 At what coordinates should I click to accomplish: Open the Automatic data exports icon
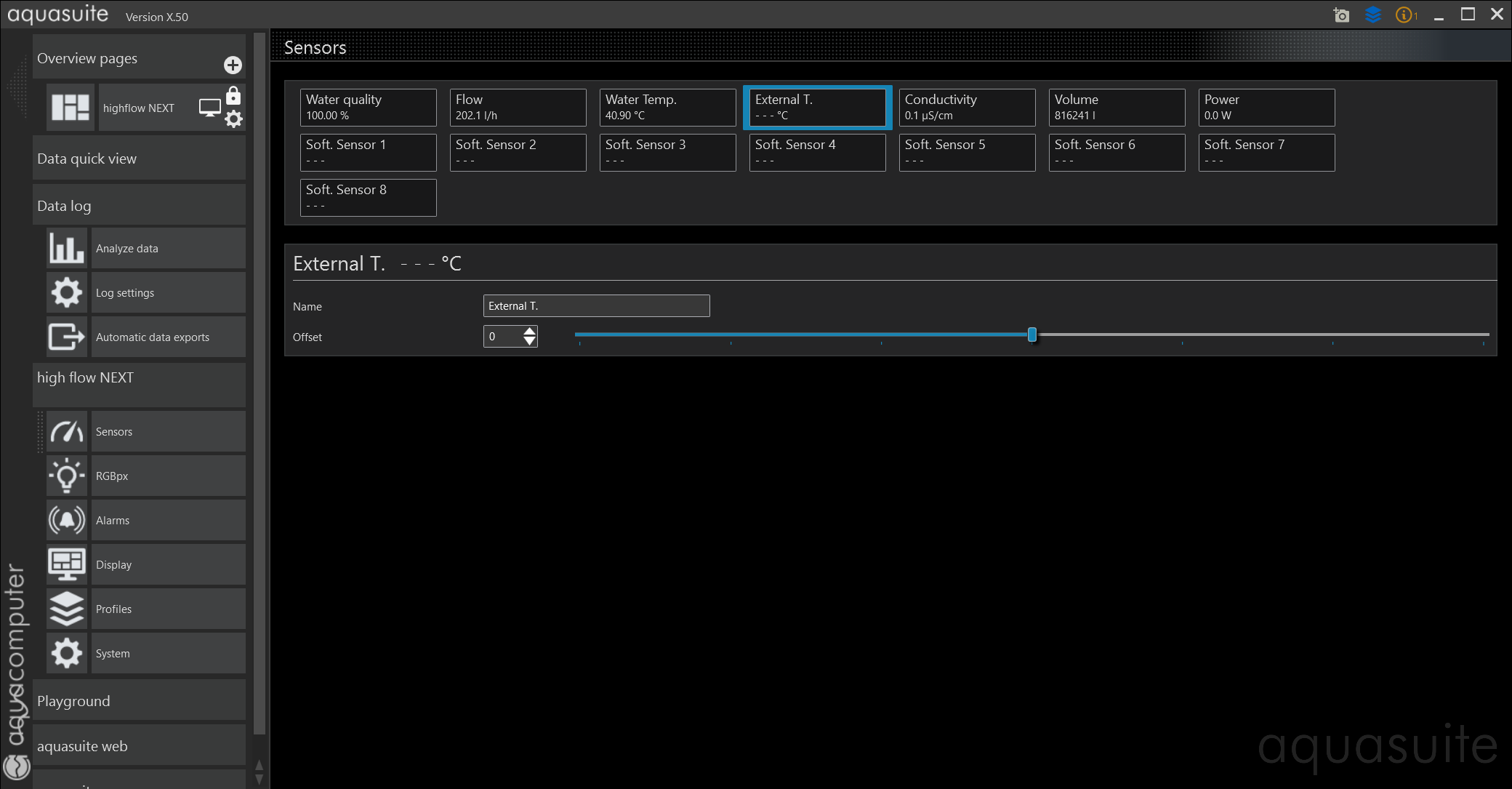pyautogui.click(x=67, y=337)
